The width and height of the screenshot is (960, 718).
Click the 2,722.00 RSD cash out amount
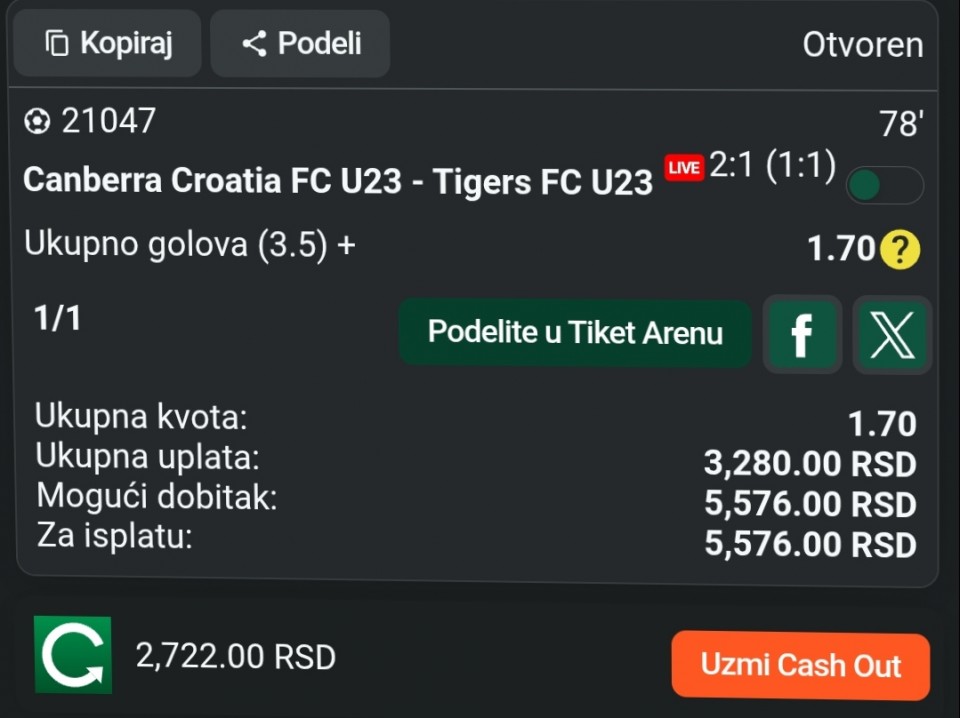(x=236, y=657)
